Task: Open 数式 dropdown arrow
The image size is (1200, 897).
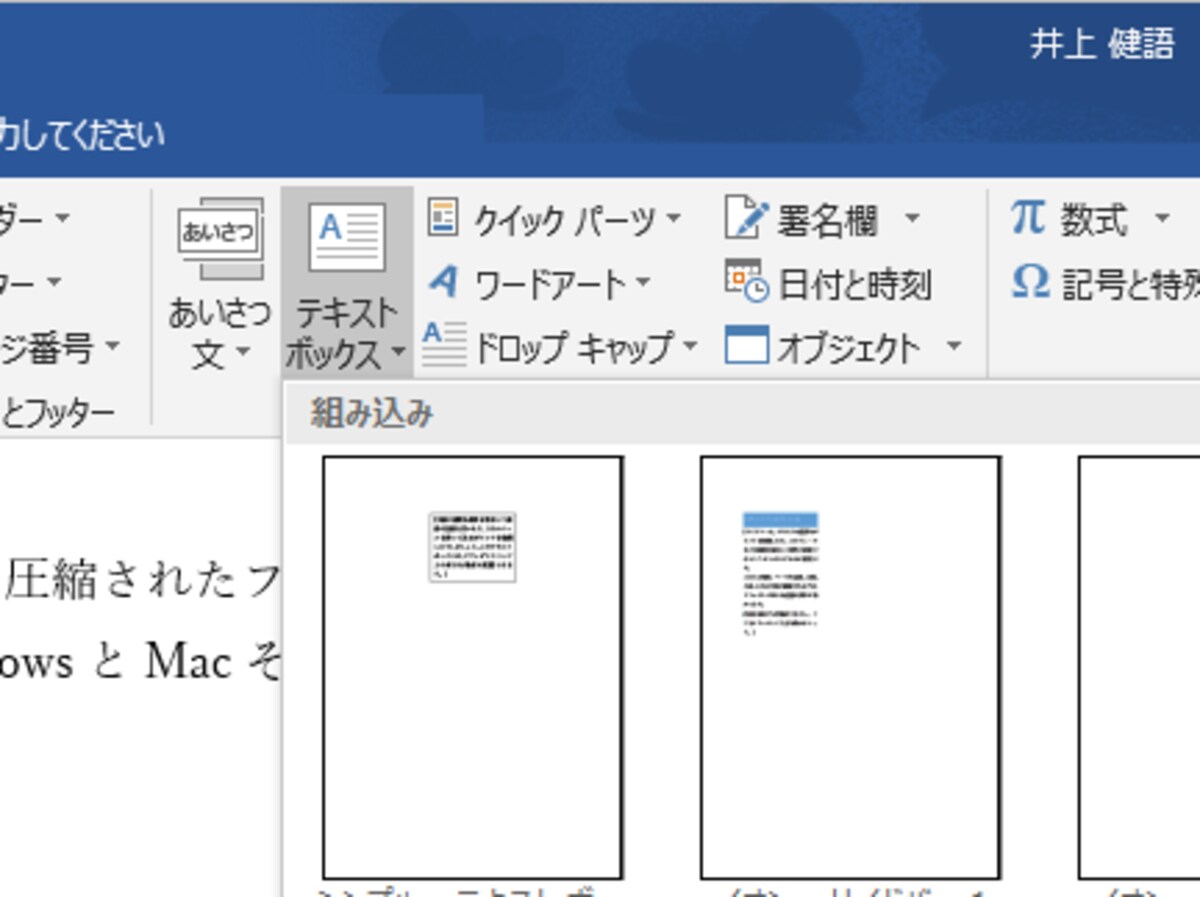Action: coord(1161,217)
